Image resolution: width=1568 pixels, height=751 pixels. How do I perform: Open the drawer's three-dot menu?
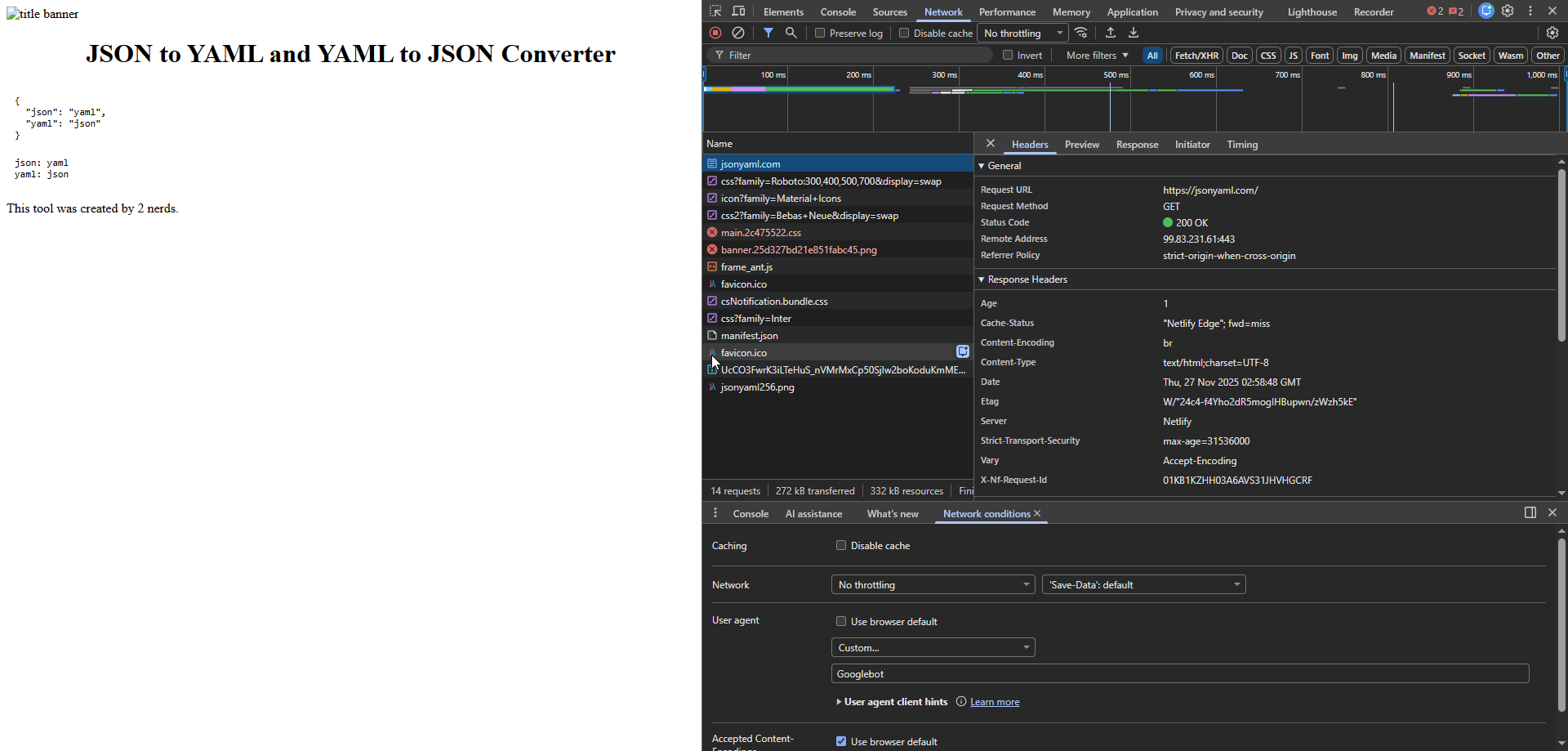715,513
